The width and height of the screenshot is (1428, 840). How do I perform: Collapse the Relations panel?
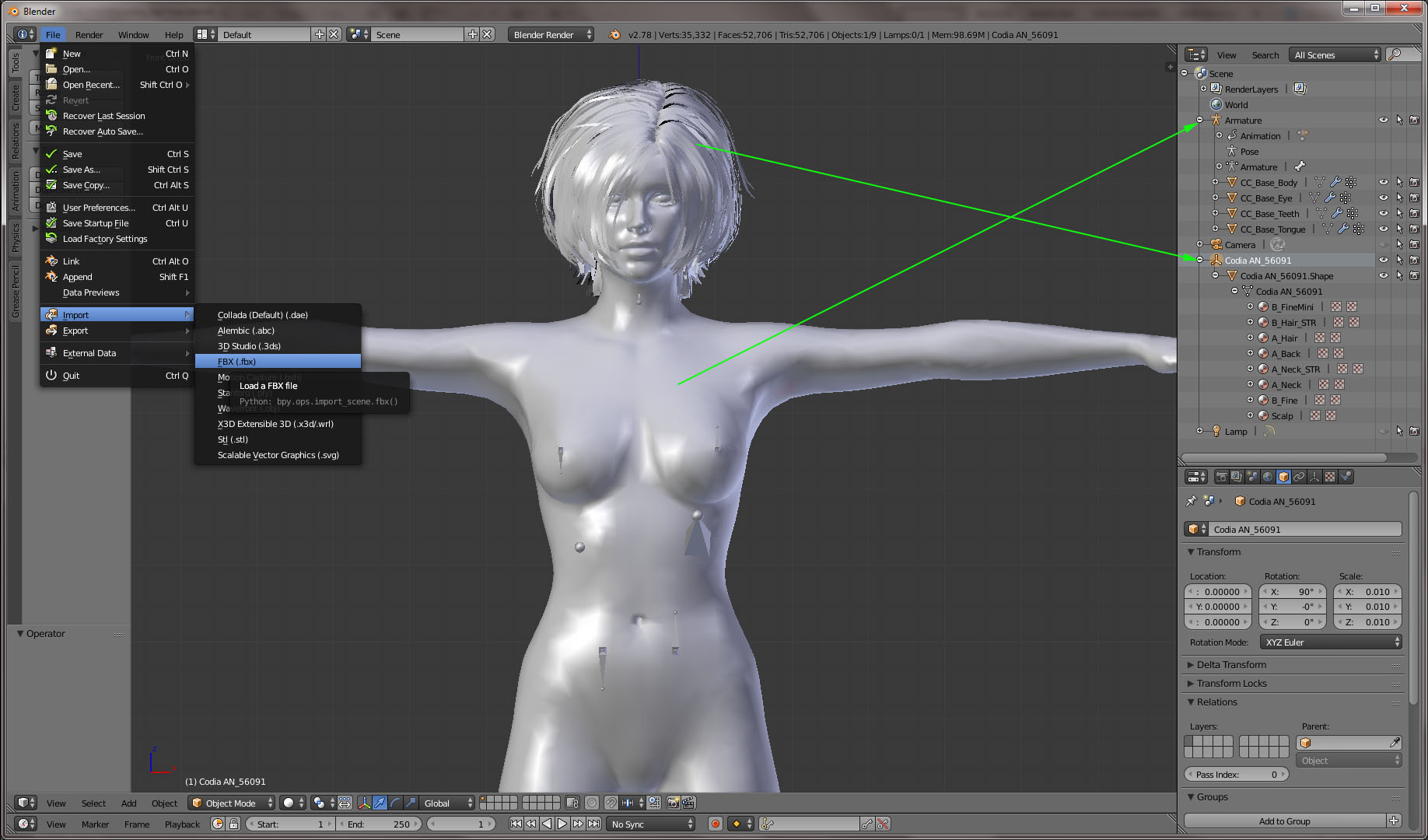coord(1216,702)
